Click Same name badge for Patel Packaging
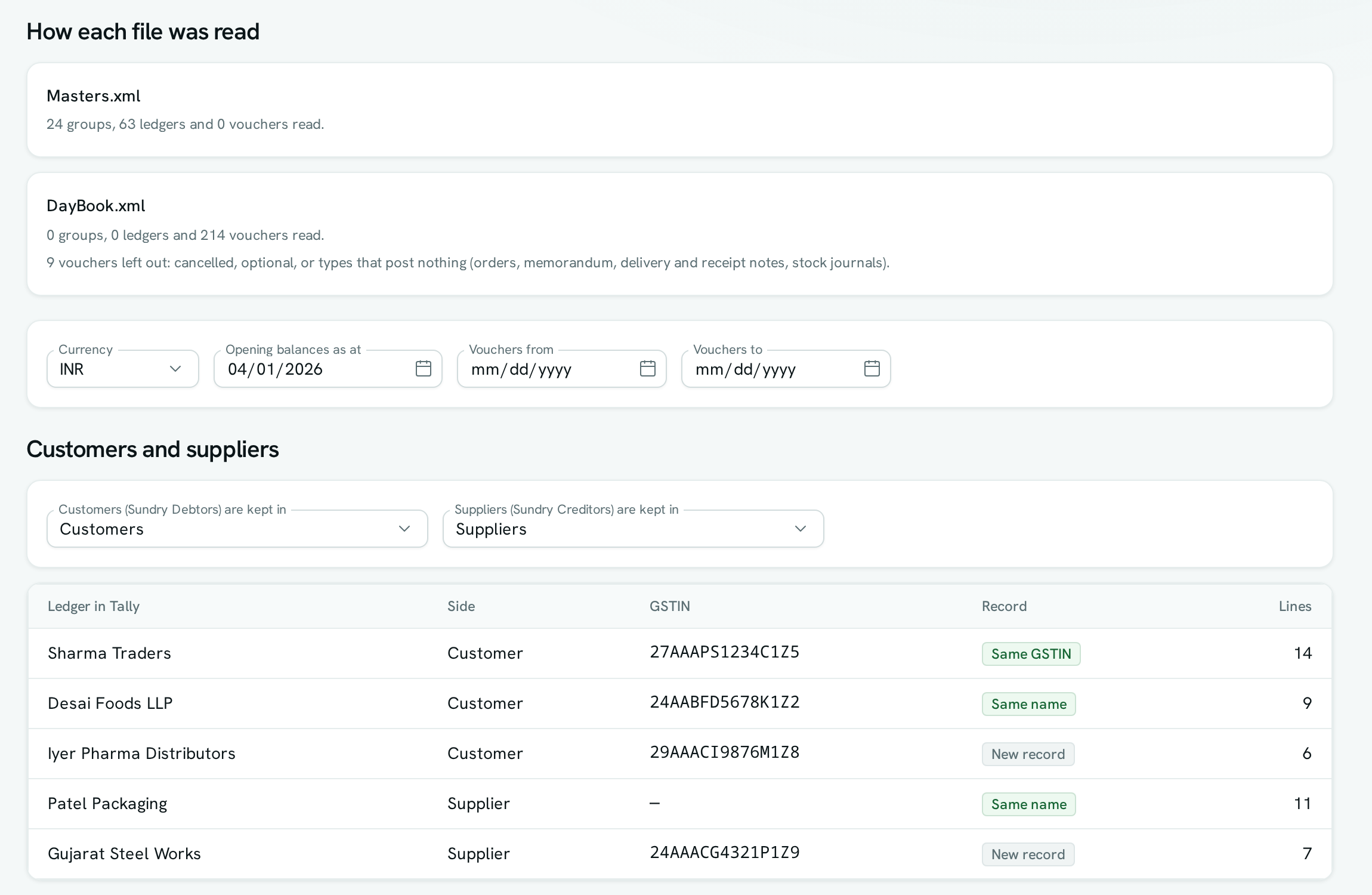The image size is (1372, 895). 1029,804
